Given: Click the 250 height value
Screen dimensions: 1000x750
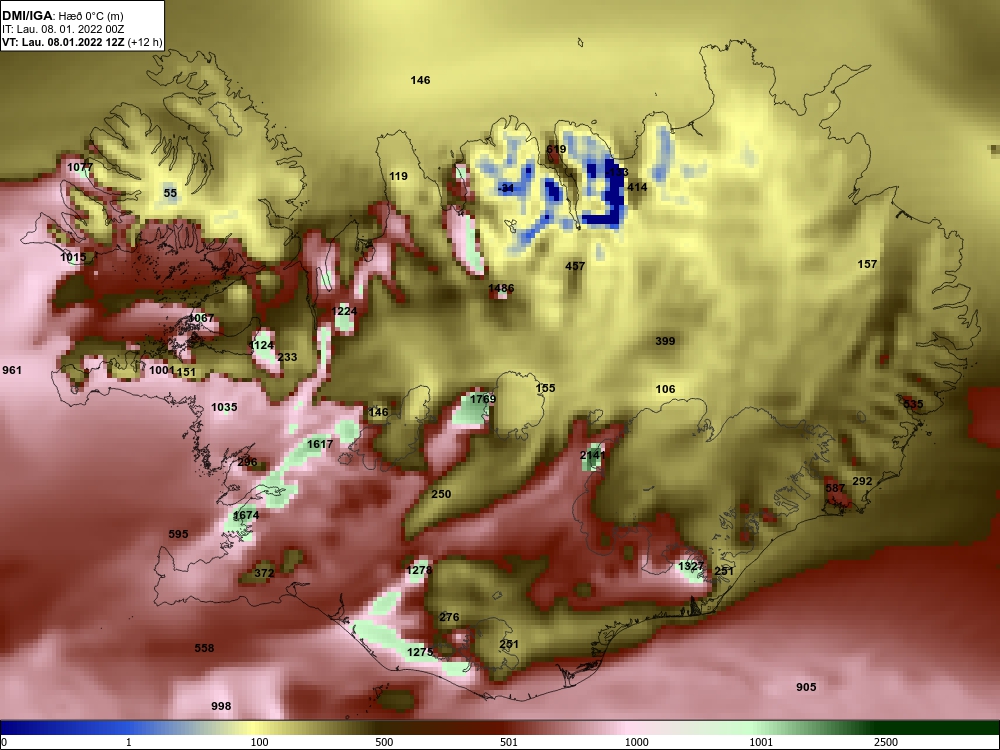Looking at the screenshot, I should click(x=441, y=494).
